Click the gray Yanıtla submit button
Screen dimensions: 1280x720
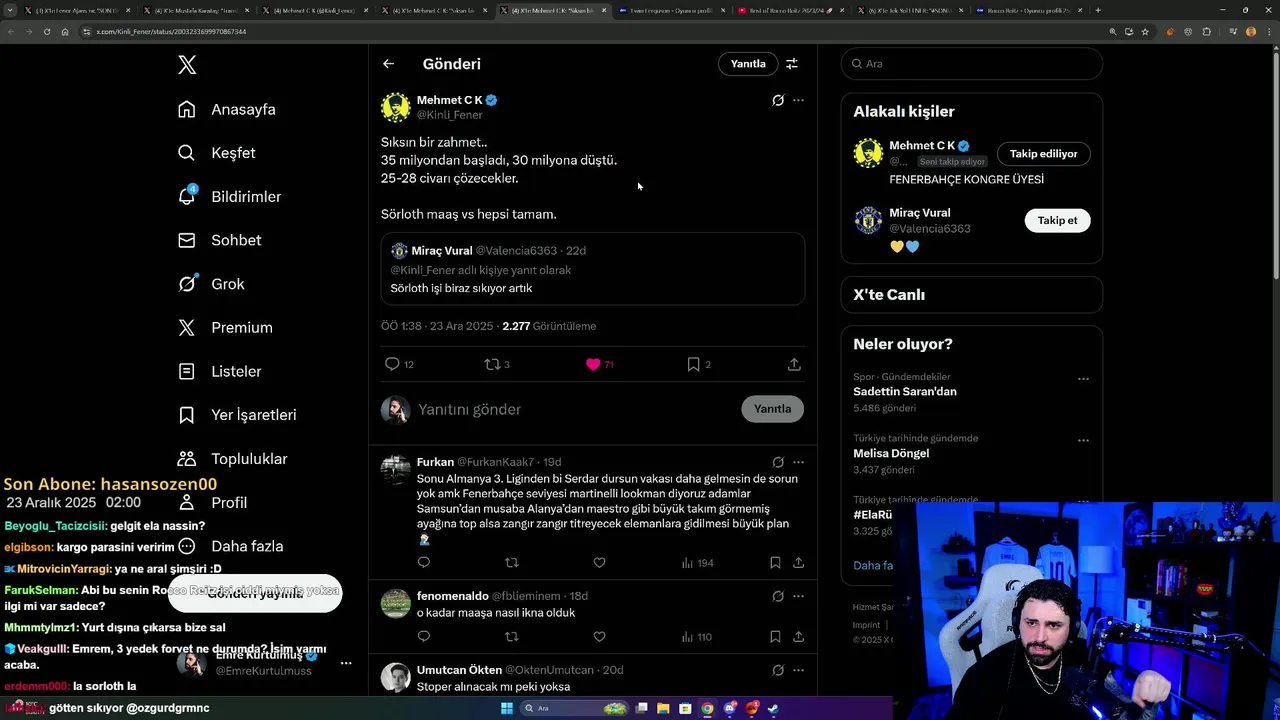point(772,409)
